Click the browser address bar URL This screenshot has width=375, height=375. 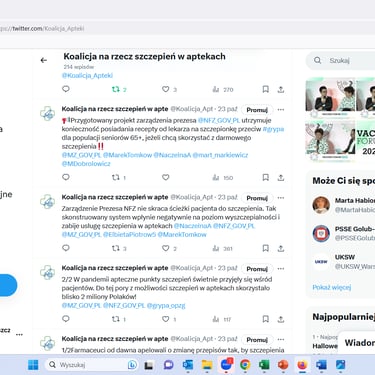pos(42,29)
